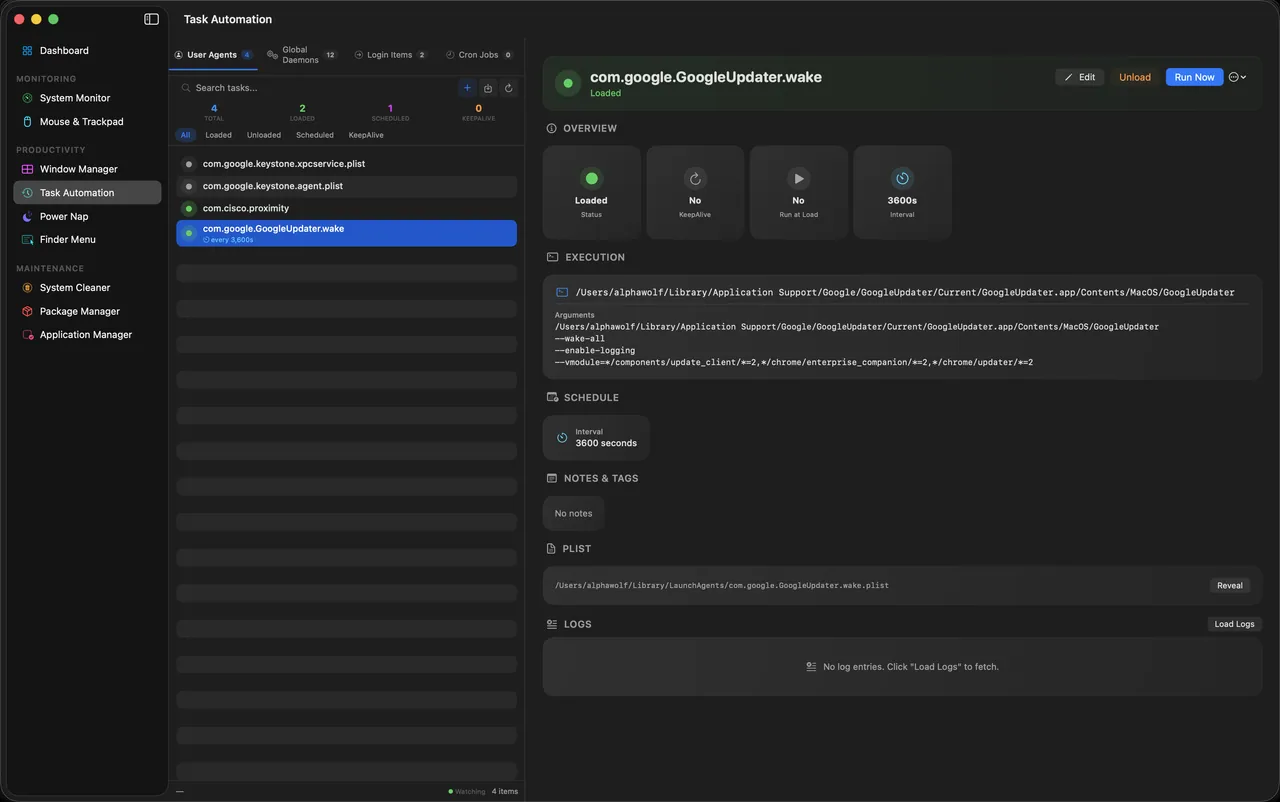
Task: Click the Search tasks field
Action: click(x=315, y=88)
